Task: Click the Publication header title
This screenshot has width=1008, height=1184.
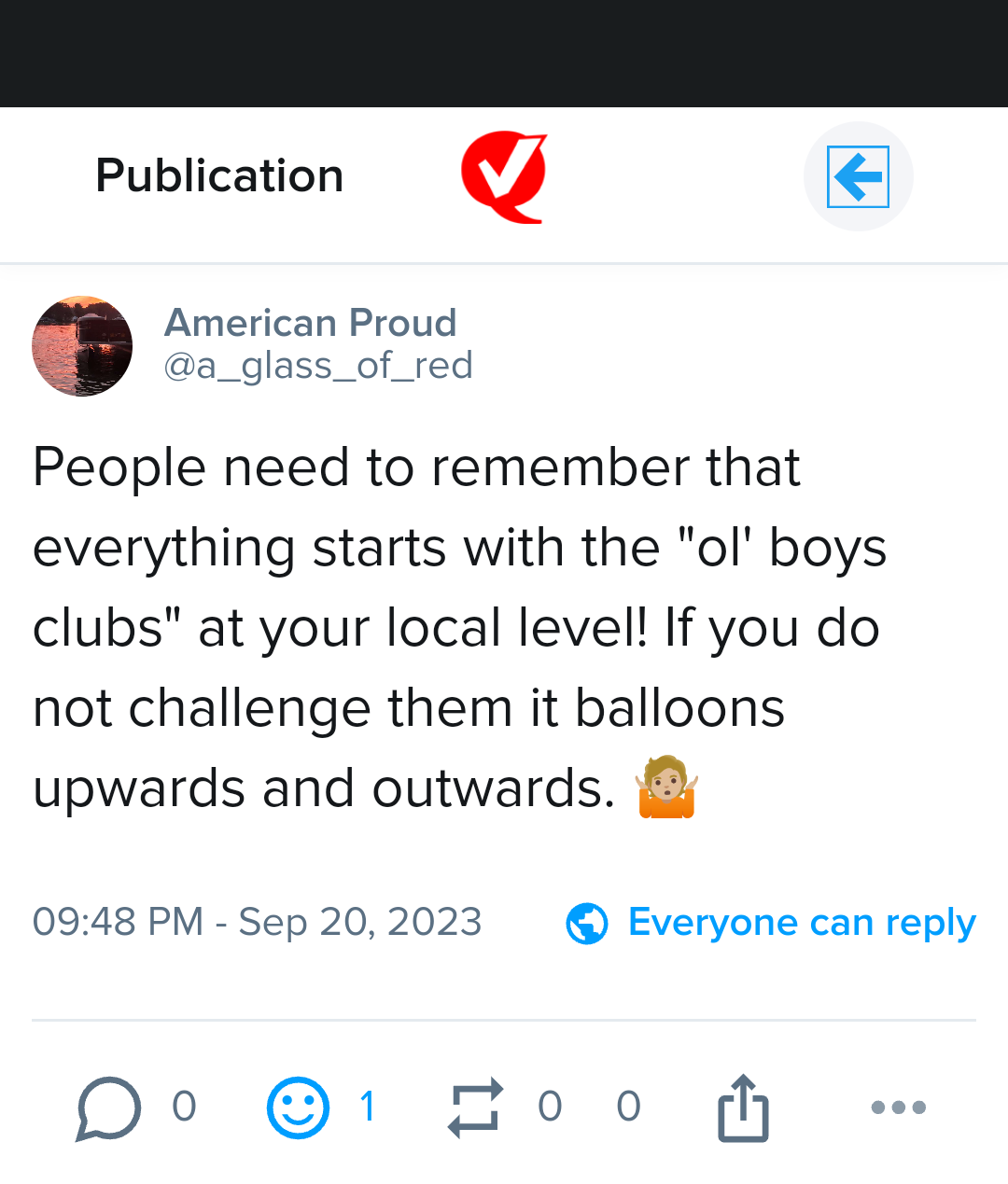Action: tap(219, 176)
